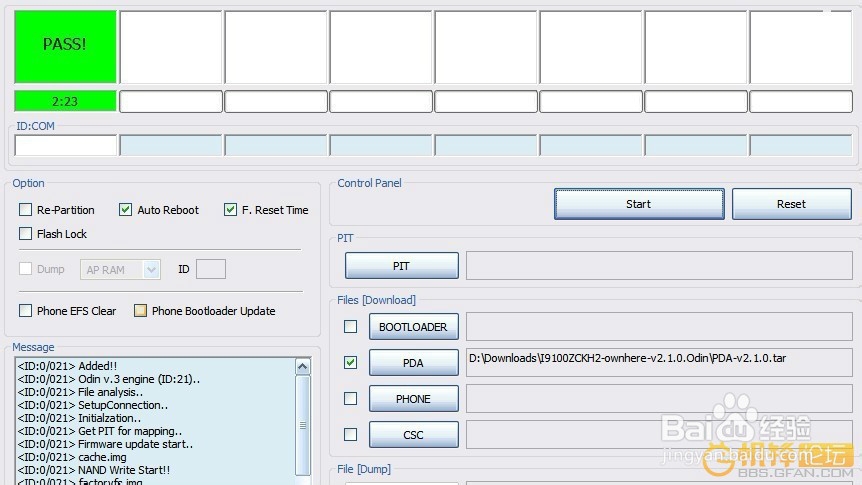This screenshot has width=862, height=485.
Task: Click the PDA file button
Action: (x=413, y=362)
